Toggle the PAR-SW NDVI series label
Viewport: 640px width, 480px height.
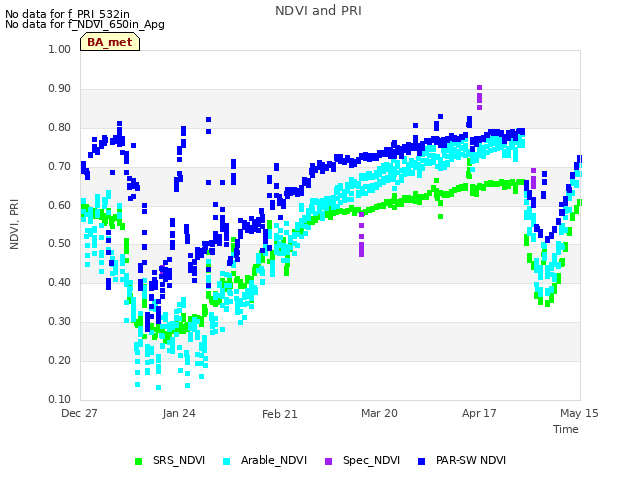coord(471,460)
